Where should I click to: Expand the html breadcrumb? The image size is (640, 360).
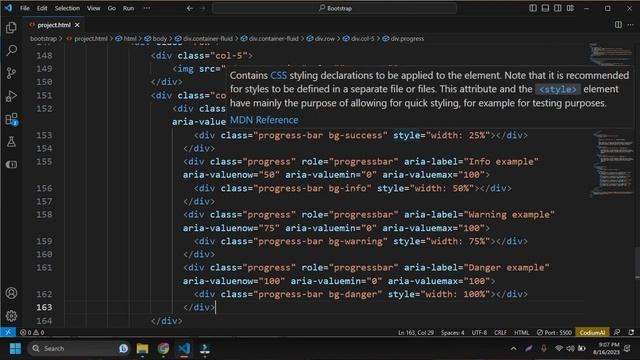coord(129,39)
